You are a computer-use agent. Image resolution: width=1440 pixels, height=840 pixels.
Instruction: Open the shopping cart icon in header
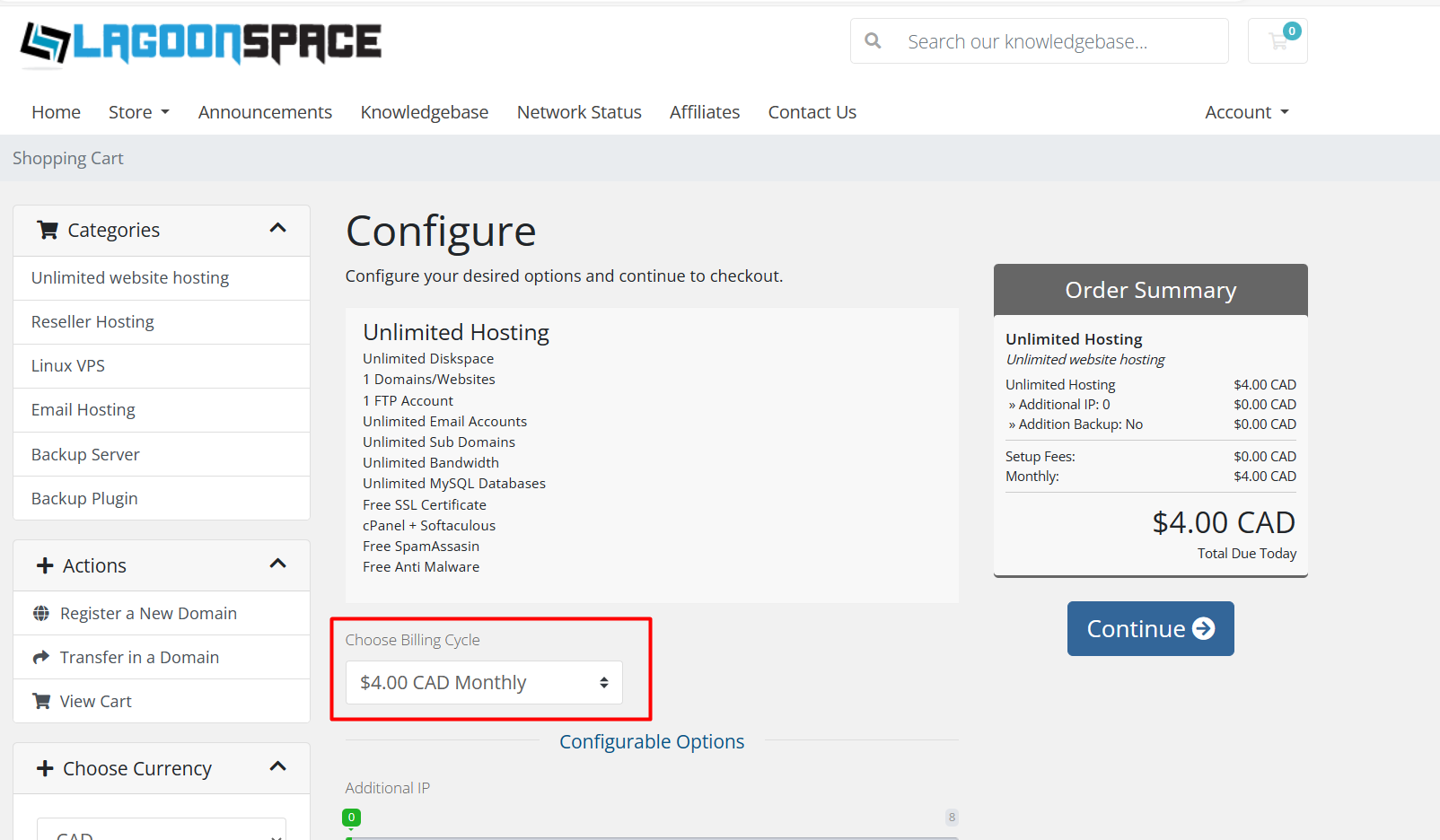click(x=1278, y=41)
